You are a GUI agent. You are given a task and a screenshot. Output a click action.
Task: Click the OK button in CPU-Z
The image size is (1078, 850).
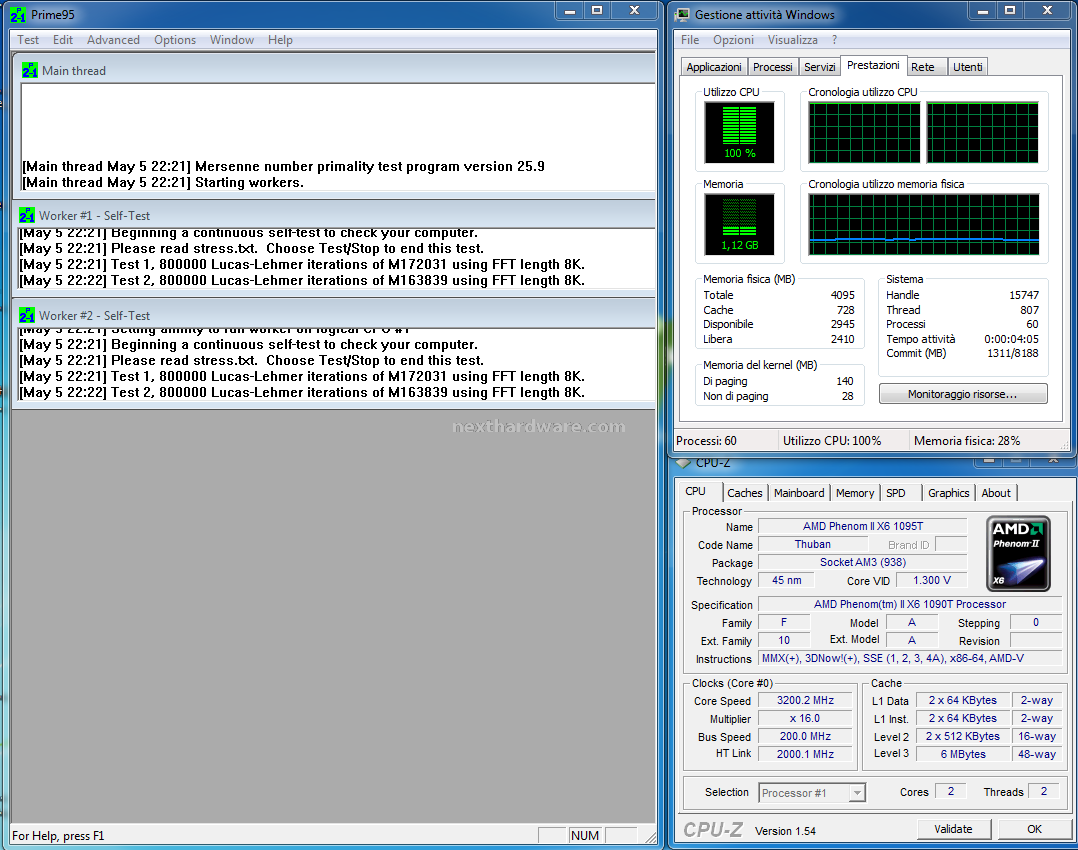pos(1034,829)
